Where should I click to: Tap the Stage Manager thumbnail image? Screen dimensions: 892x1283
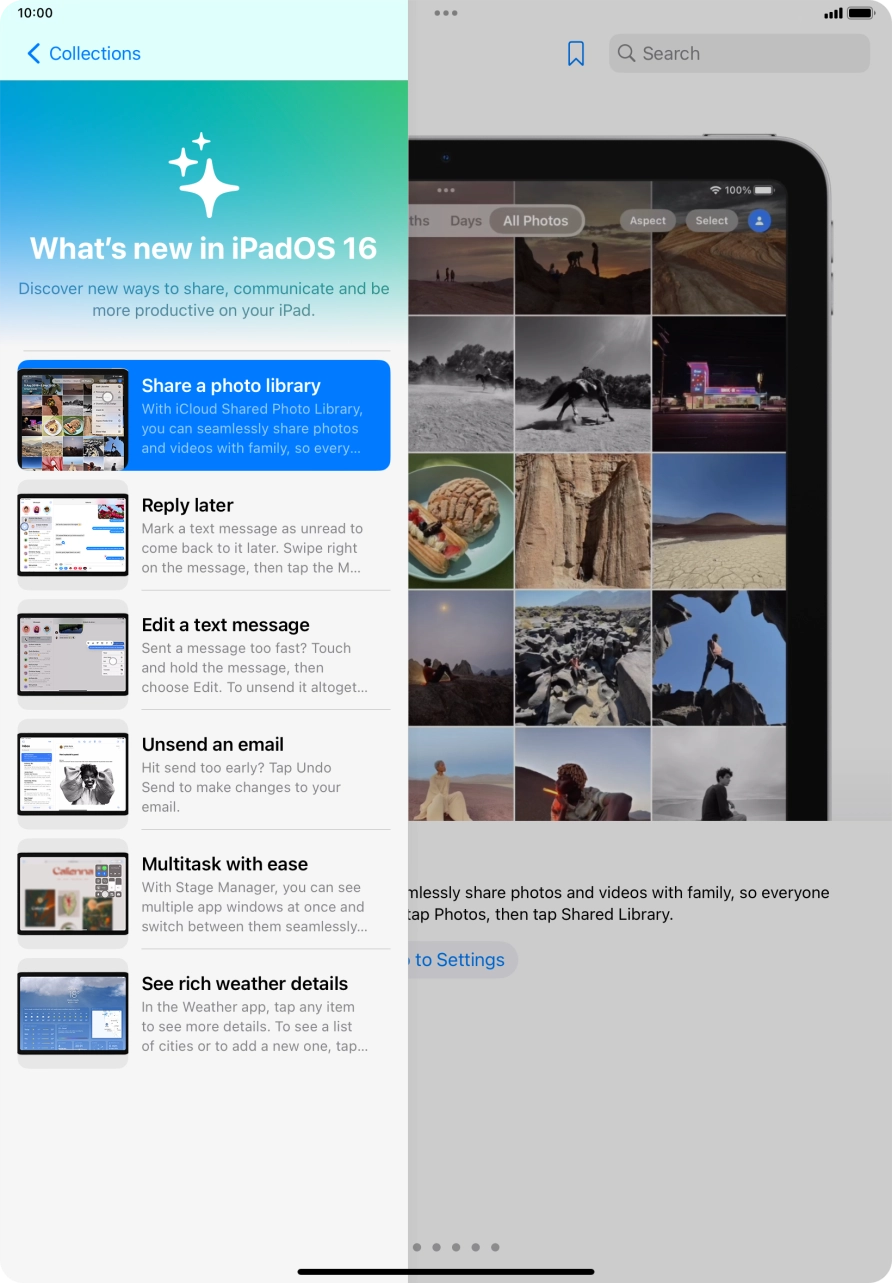point(73,894)
